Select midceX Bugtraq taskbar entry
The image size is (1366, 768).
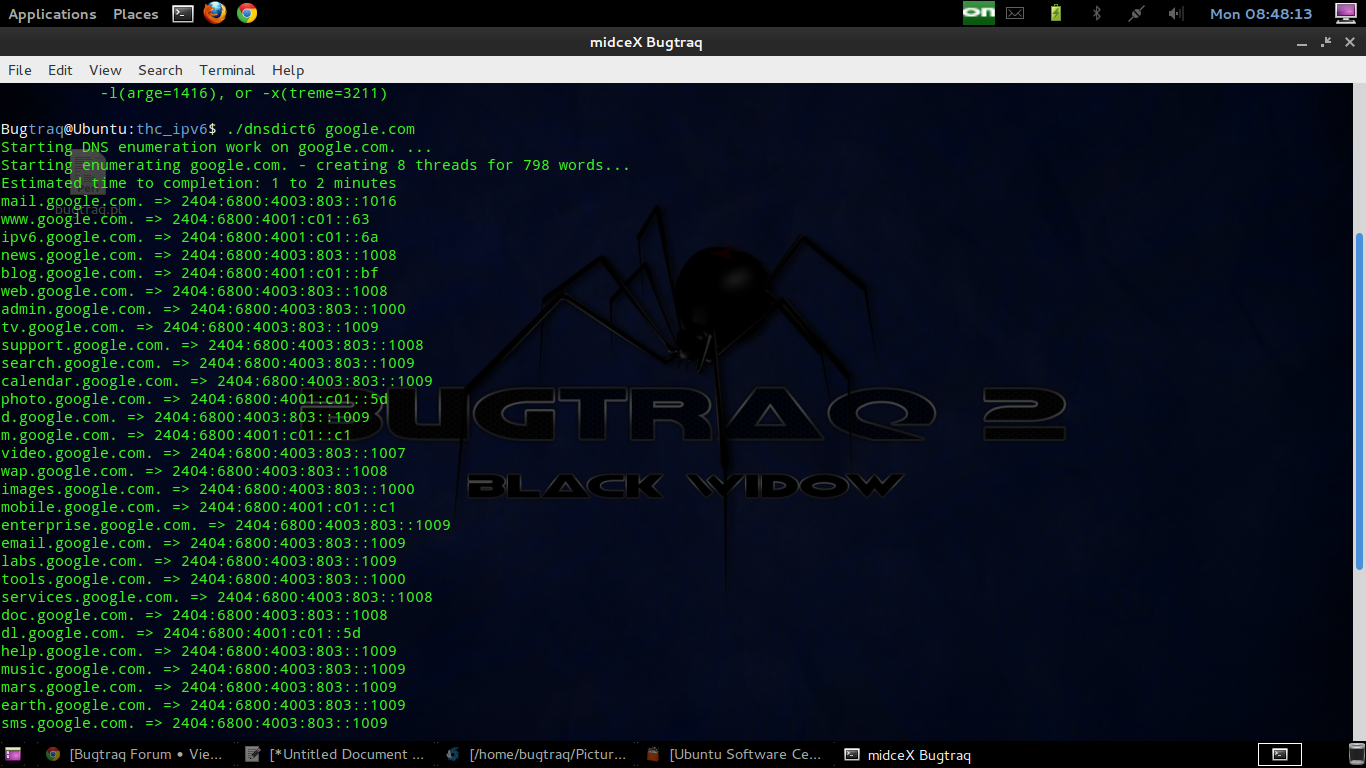(x=908, y=755)
